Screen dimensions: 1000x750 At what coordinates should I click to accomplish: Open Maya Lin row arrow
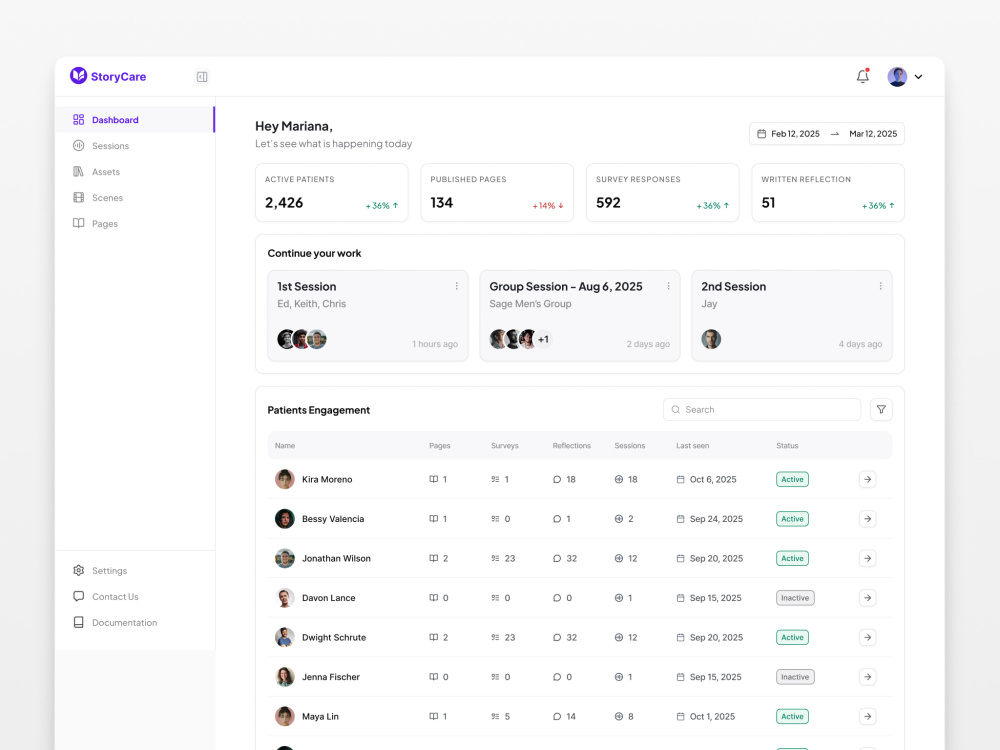tap(867, 717)
